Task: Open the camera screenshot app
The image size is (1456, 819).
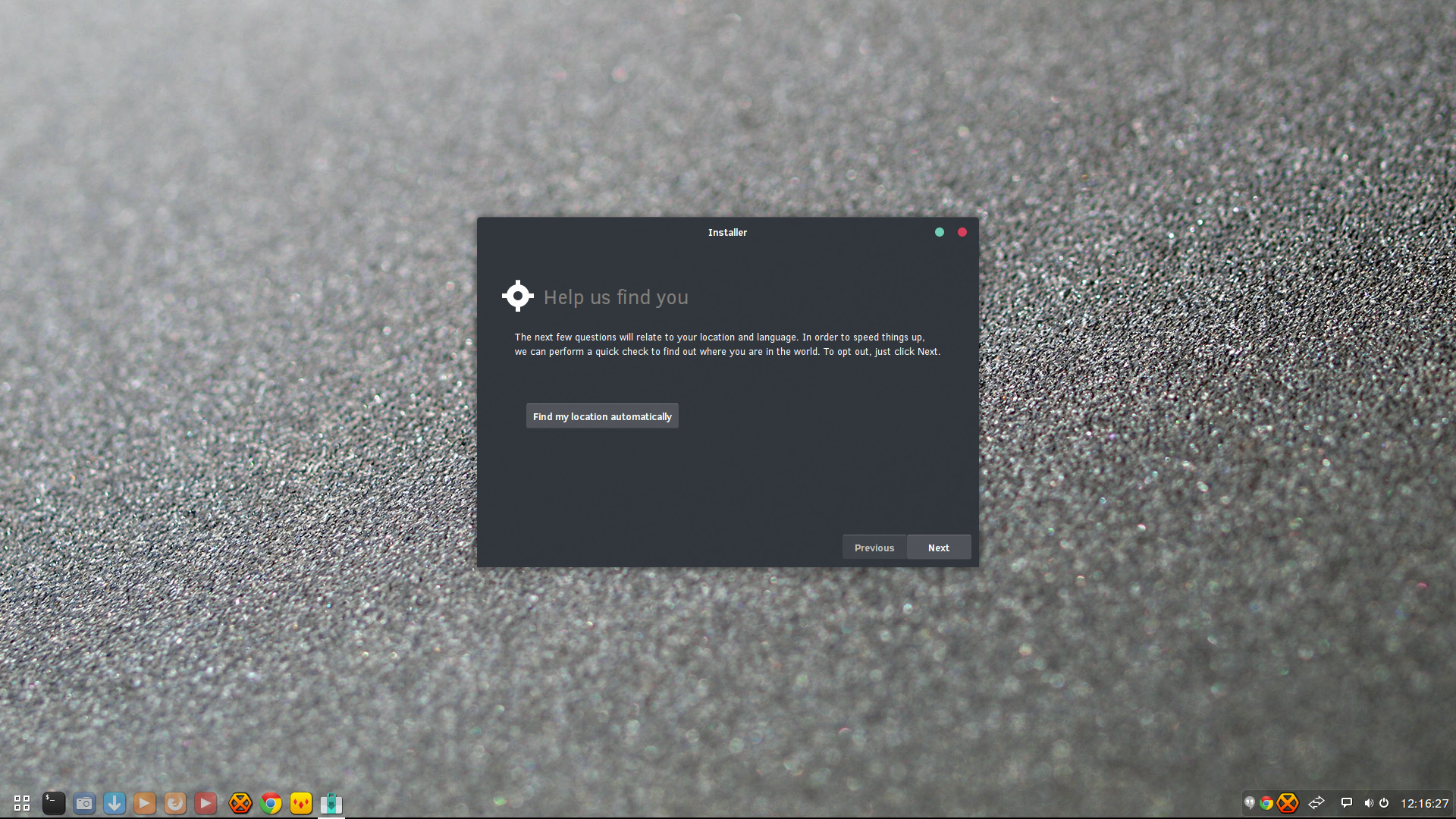Action: (x=84, y=803)
